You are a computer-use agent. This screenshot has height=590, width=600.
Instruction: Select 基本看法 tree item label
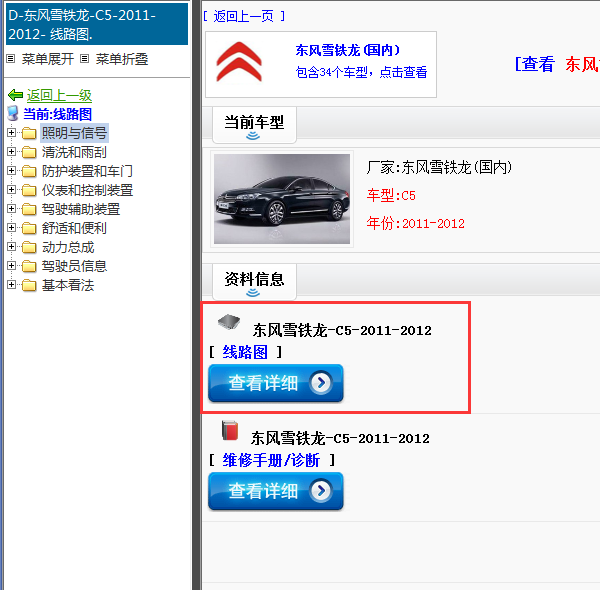click(68, 285)
